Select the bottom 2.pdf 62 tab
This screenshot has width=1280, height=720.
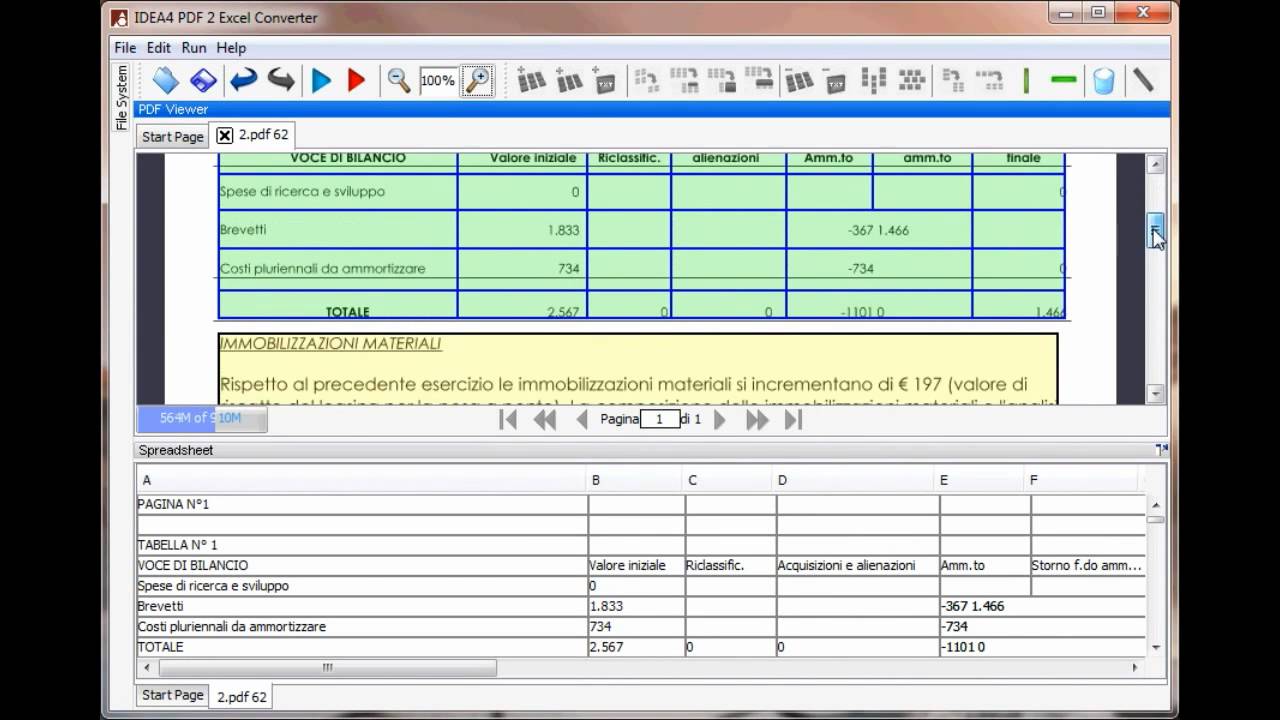pos(242,697)
